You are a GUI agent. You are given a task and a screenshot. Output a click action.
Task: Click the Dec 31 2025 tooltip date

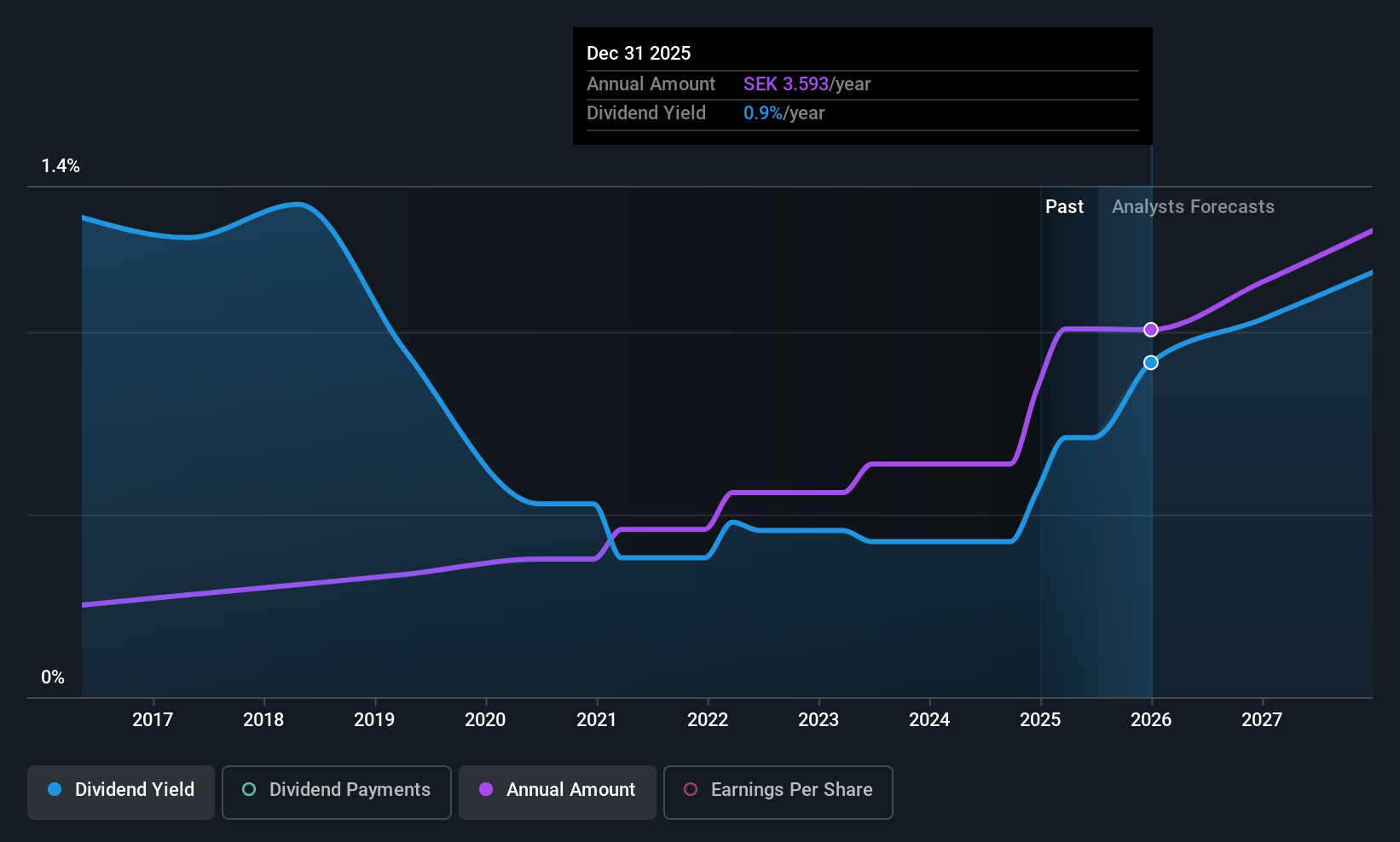pyautogui.click(x=639, y=54)
